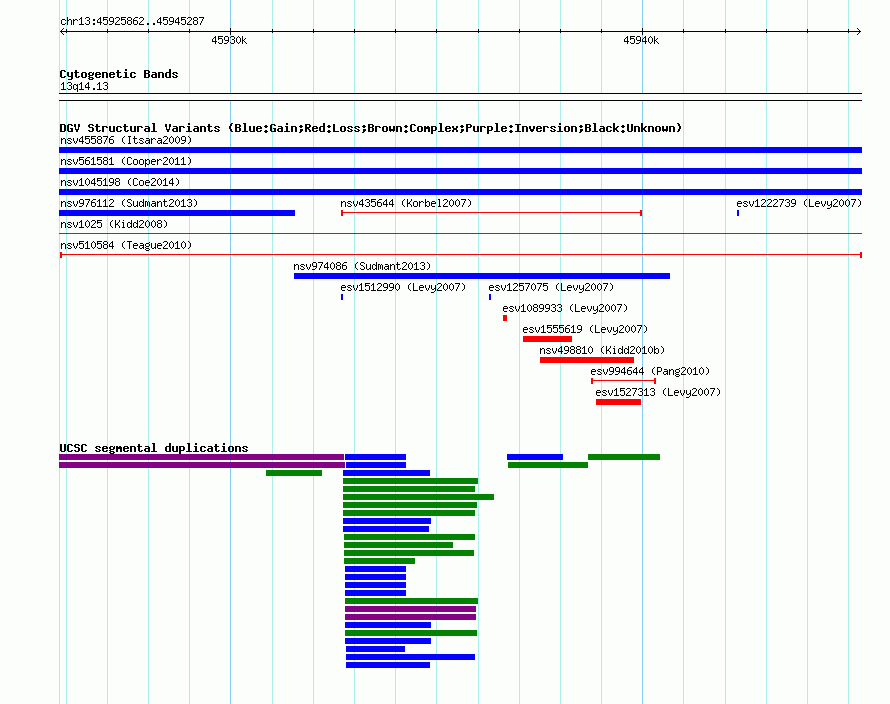Select the nsv498810 (Kidd2010b) label
The height and width of the screenshot is (704, 890).
click(x=602, y=350)
